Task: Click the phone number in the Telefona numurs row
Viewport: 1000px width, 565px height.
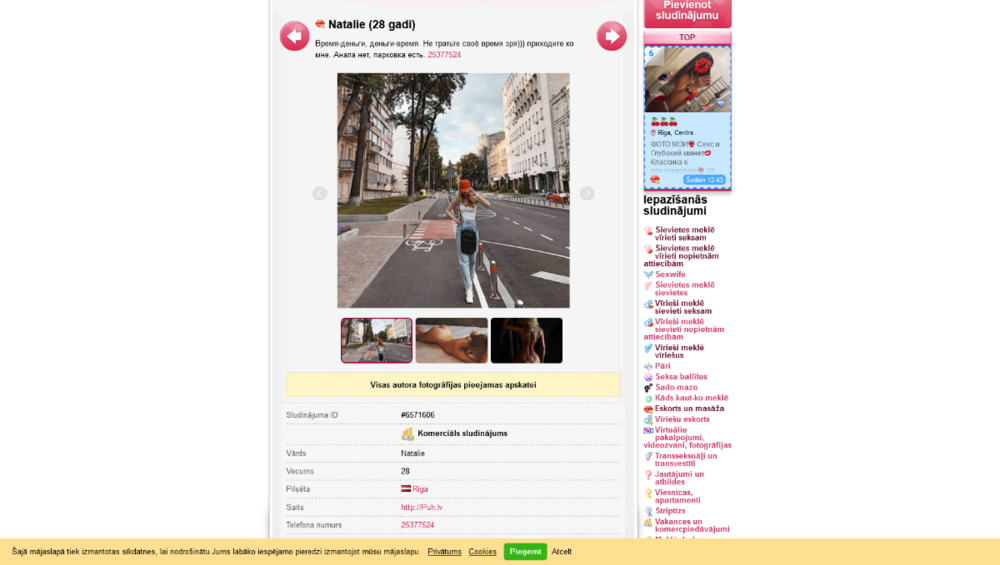Action: [417, 525]
